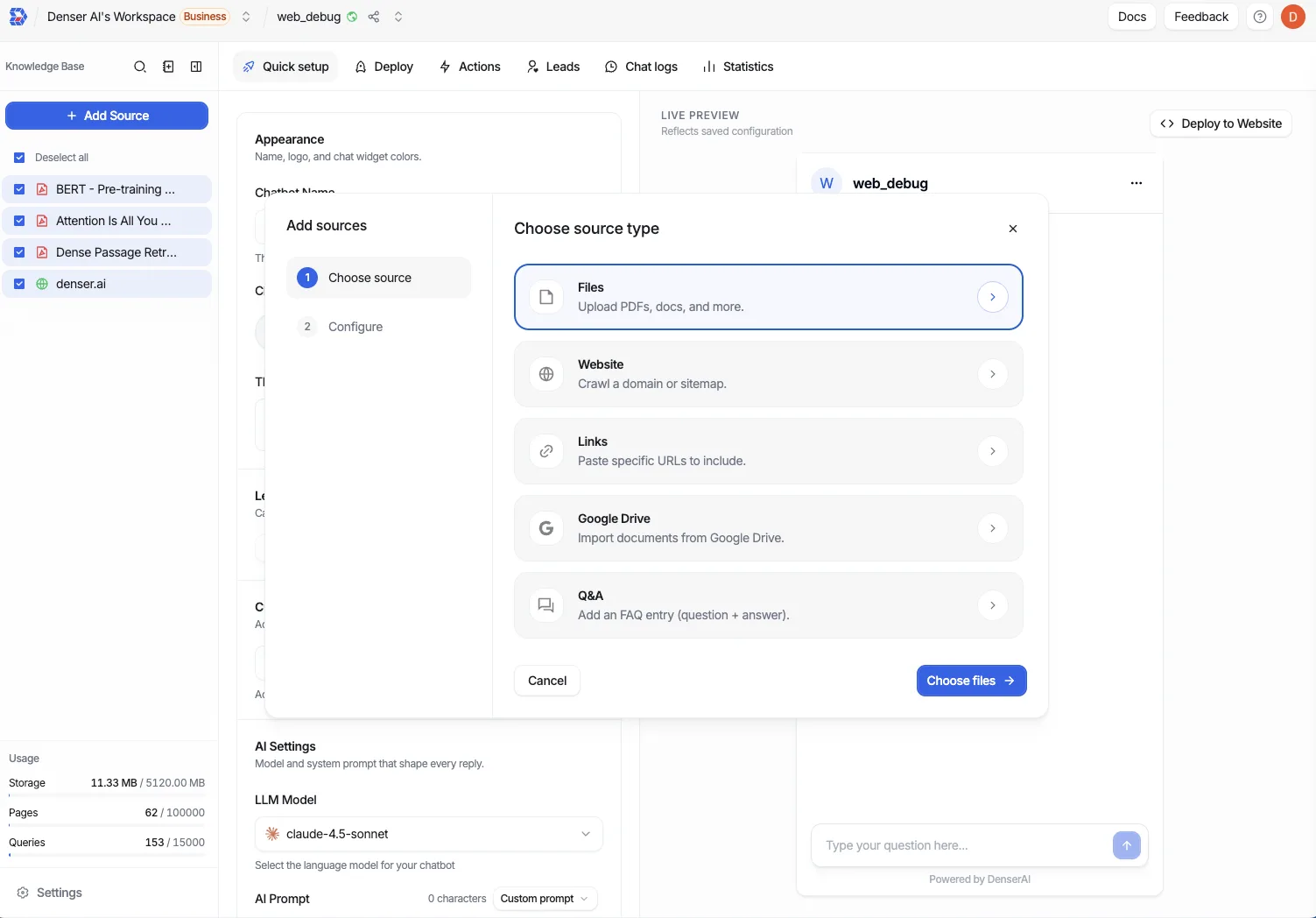Switch to the Leads tab
This screenshot has width=1316, height=918.
coord(553,67)
